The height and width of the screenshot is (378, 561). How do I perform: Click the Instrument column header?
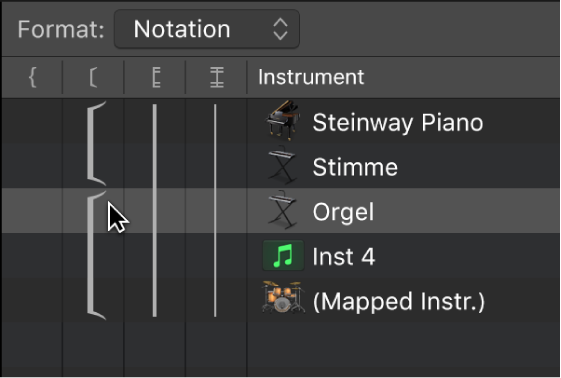coord(311,77)
